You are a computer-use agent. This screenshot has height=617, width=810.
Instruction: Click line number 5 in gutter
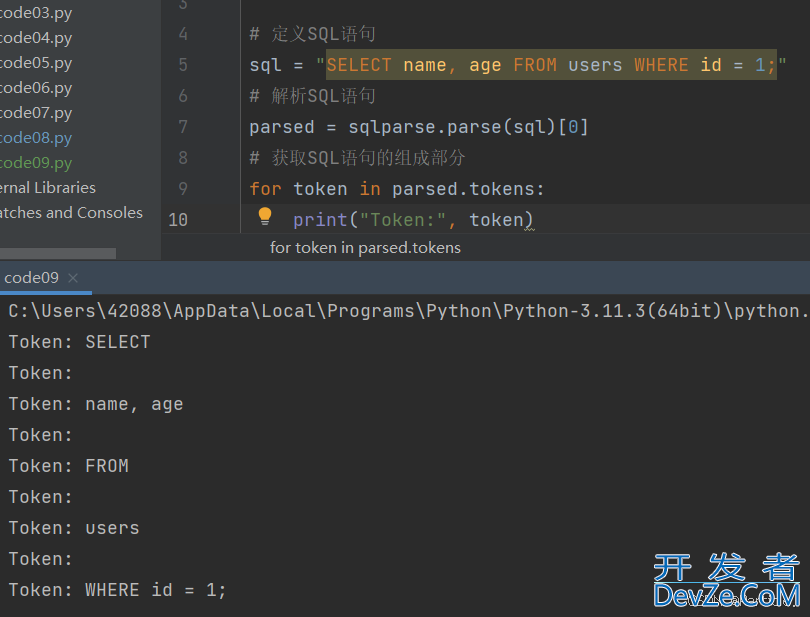pos(183,65)
